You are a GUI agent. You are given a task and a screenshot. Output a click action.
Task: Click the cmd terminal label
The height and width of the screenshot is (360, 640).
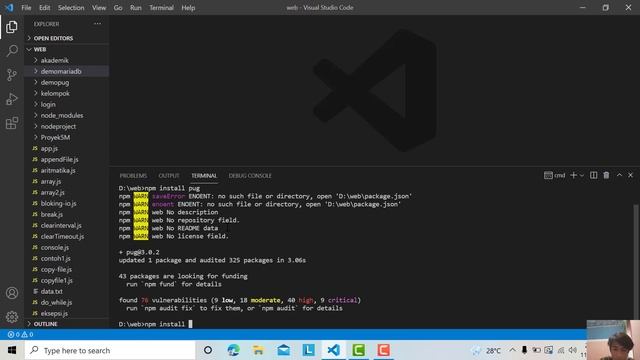tap(555, 175)
